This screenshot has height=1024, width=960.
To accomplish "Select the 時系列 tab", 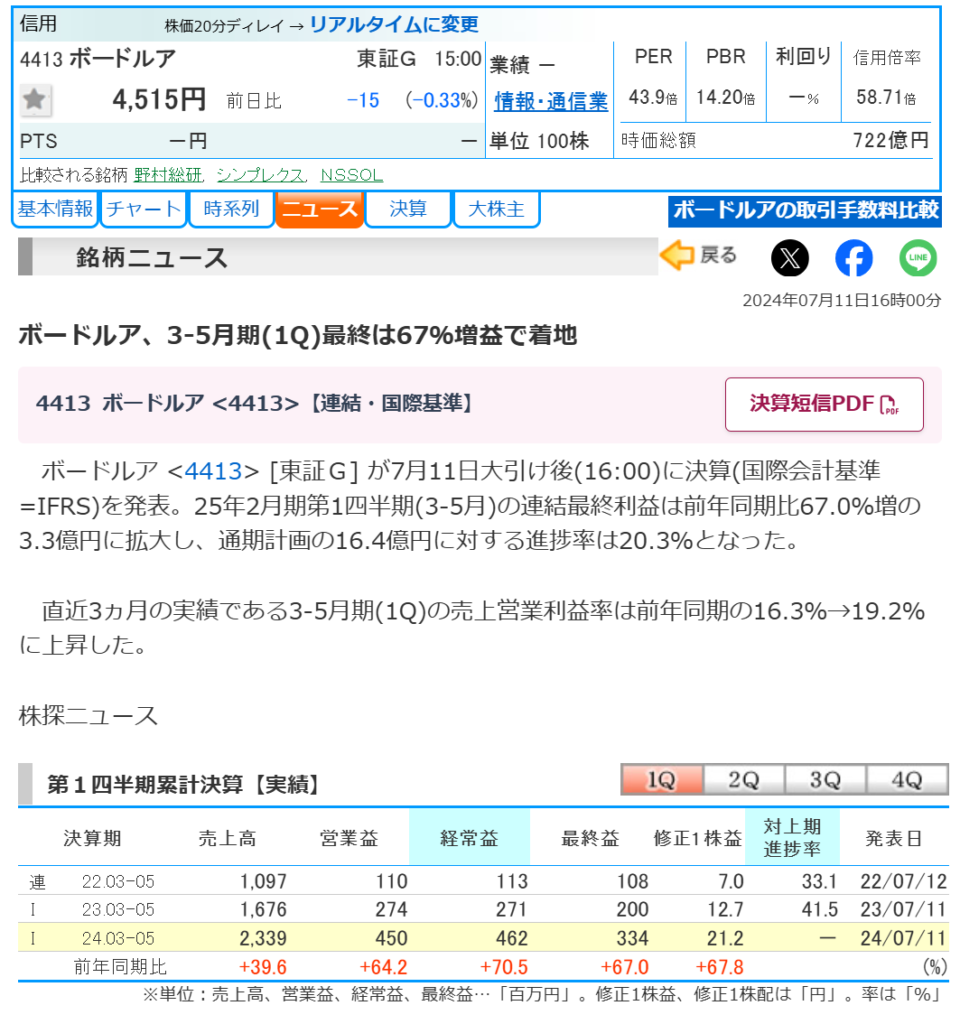I will click(231, 210).
